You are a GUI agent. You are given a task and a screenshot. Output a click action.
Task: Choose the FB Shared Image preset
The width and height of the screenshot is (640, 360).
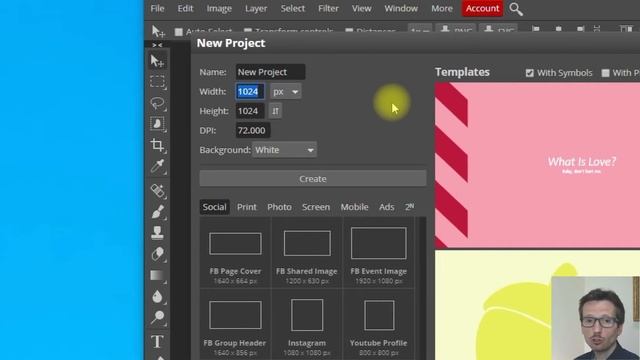click(x=307, y=253)
